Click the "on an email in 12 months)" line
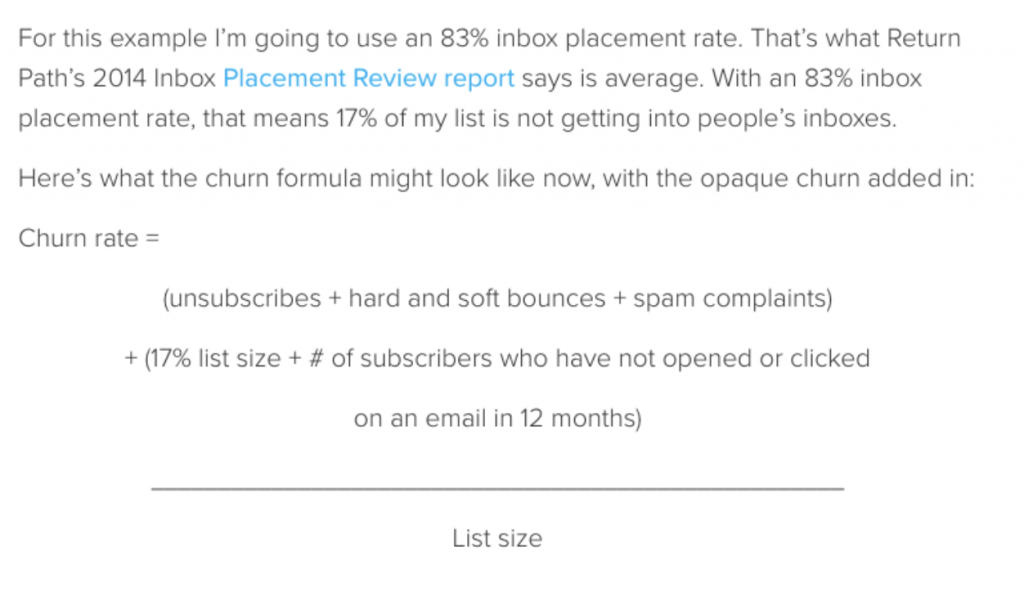Screen dimensions: 1024x592 pos(498,419)
